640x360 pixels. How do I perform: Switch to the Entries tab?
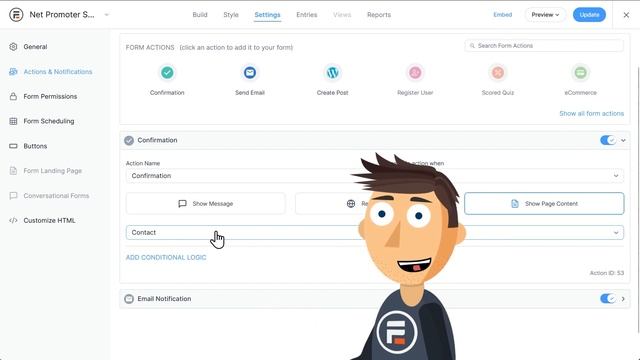pyautogui.click(x=307, y=15)
